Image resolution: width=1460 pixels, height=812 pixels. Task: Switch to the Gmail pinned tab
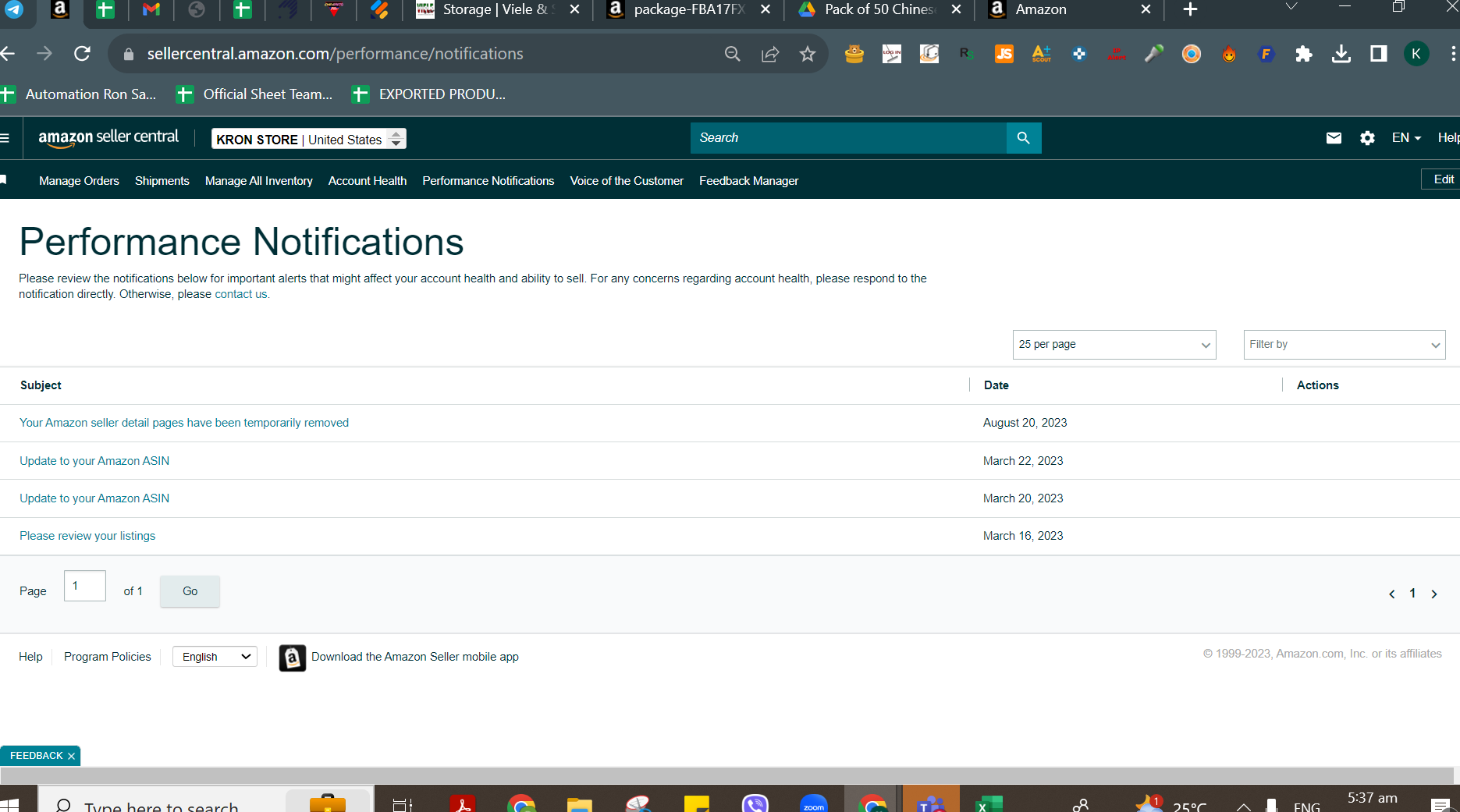[151, 9]
